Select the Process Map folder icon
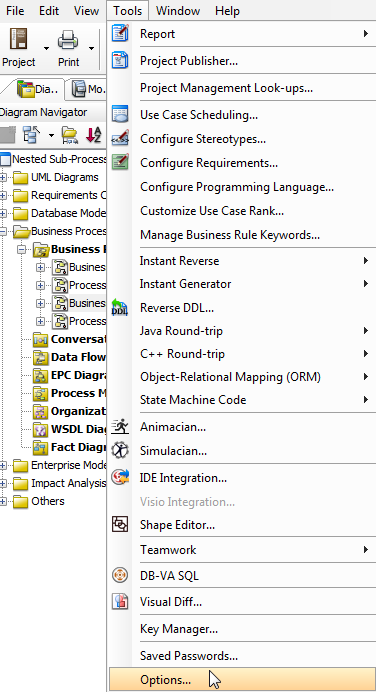 (41, 393)
